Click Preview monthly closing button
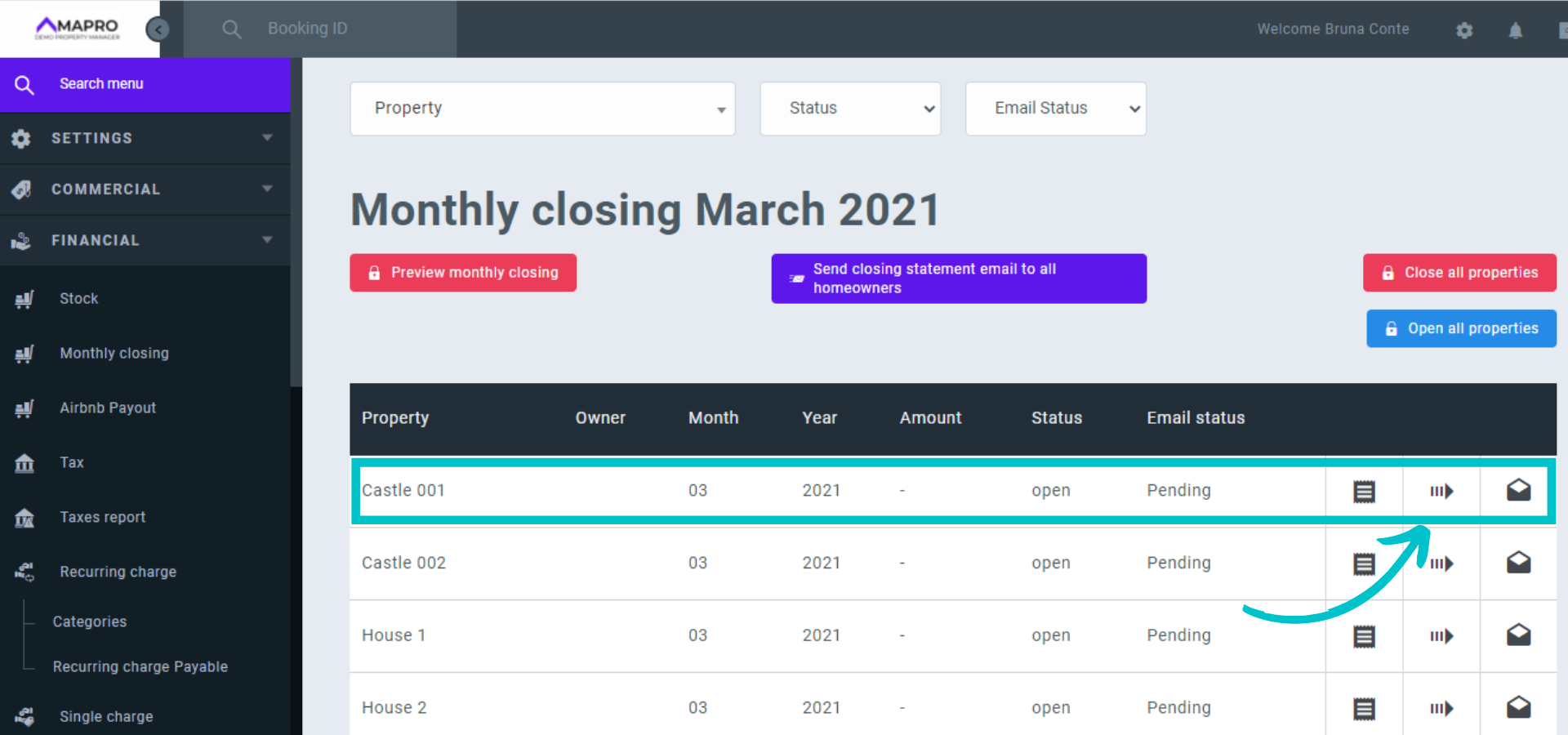Image resolution: width=1568 pixels, height=735 pixels. coord(463,273)
